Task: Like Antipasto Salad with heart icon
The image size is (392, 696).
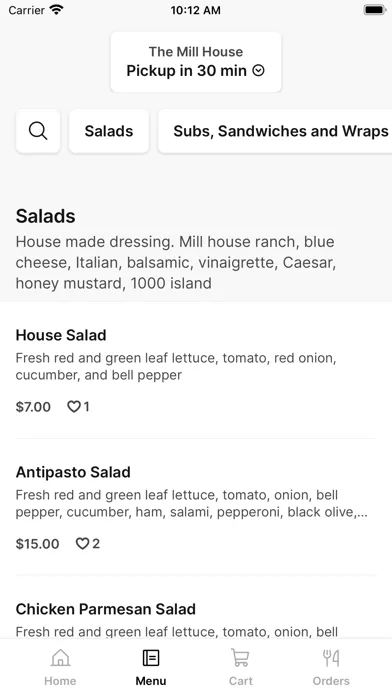Action: pyautogui.click(x=82, y=543)
